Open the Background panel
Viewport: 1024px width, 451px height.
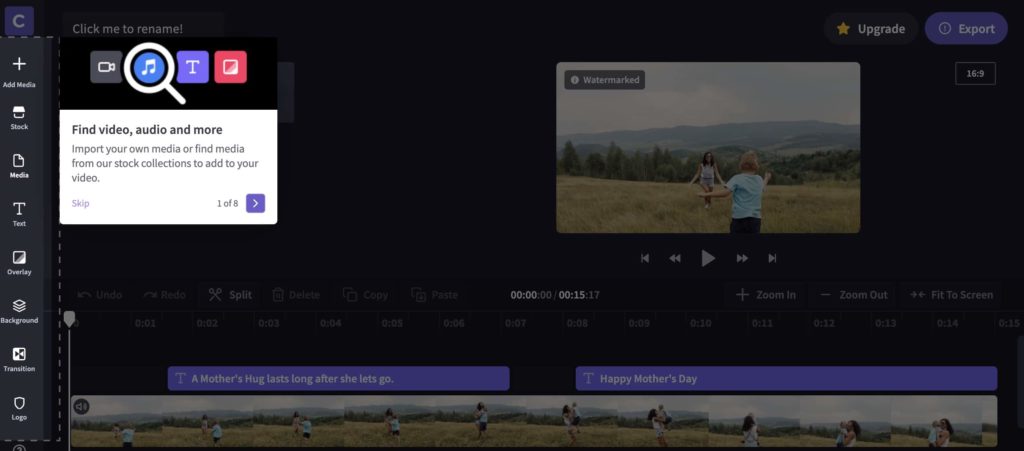click(19, 311)
